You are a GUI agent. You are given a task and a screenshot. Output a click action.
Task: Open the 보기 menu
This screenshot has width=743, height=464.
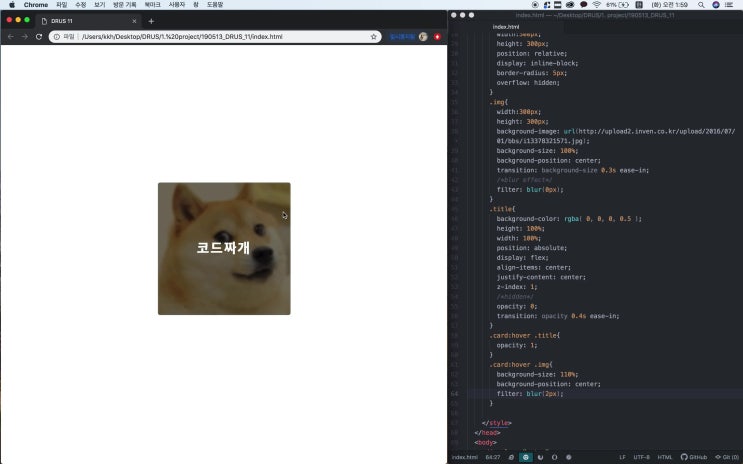tap(100, 5)
